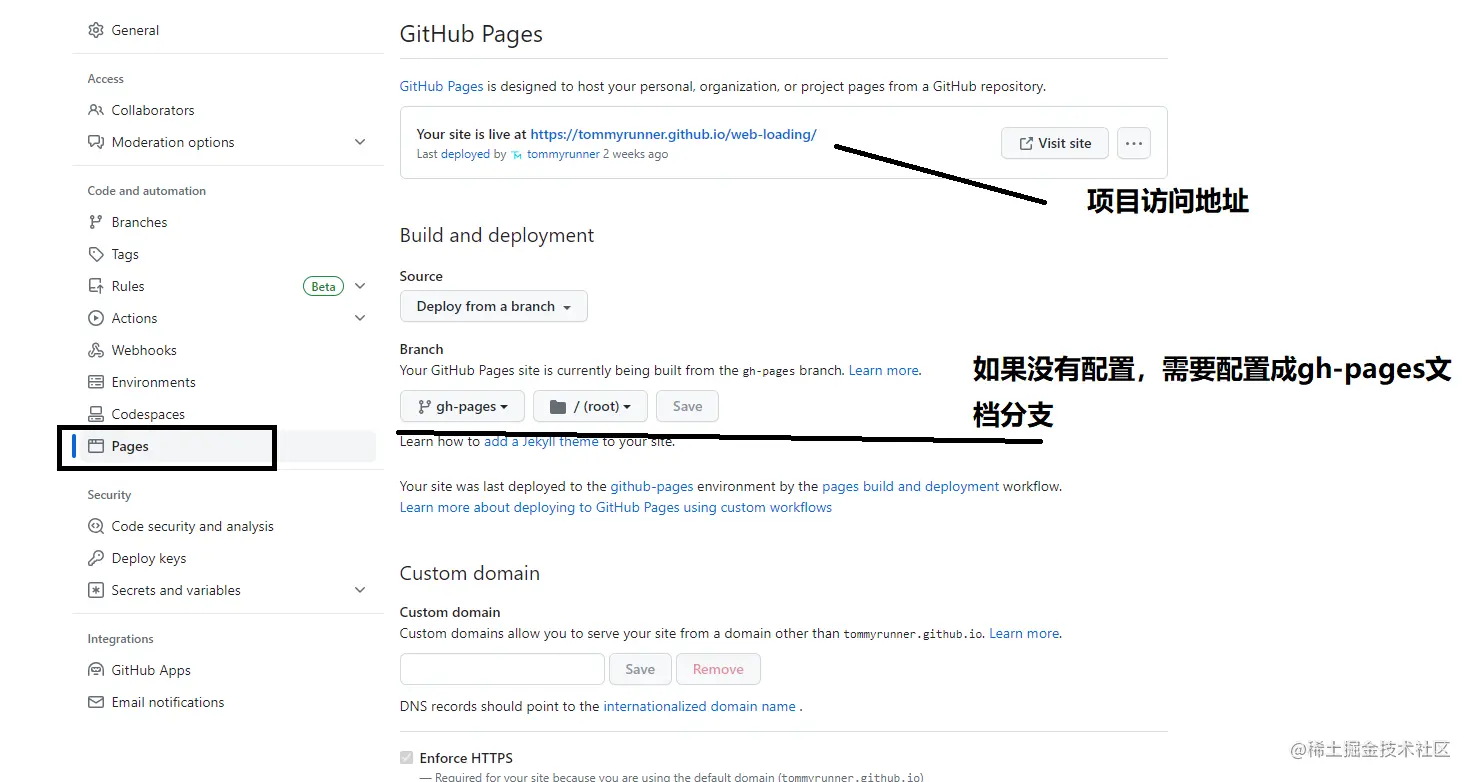This screenshot has width=1473, height=782.
Task: Click the General gear icon
Action: 96,30
